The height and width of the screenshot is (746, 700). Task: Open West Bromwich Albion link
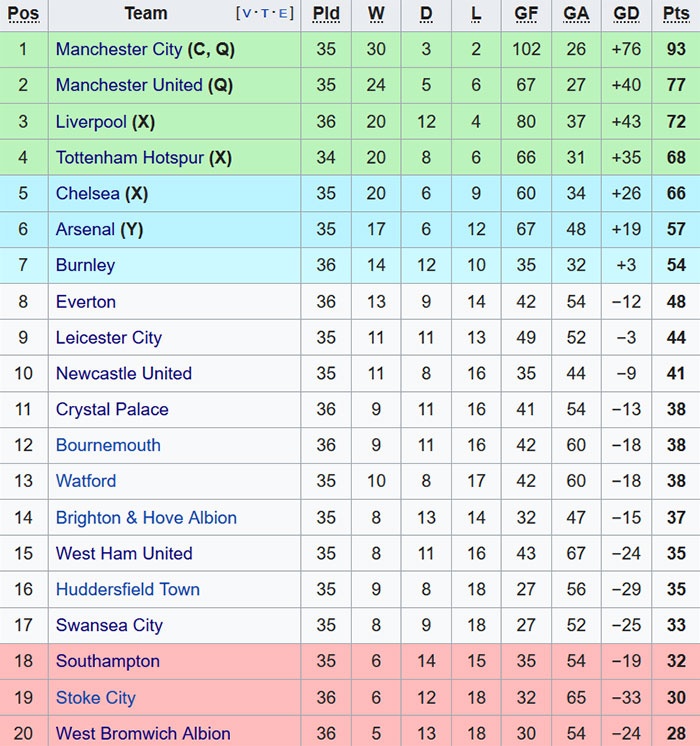[x=143, y=734]
